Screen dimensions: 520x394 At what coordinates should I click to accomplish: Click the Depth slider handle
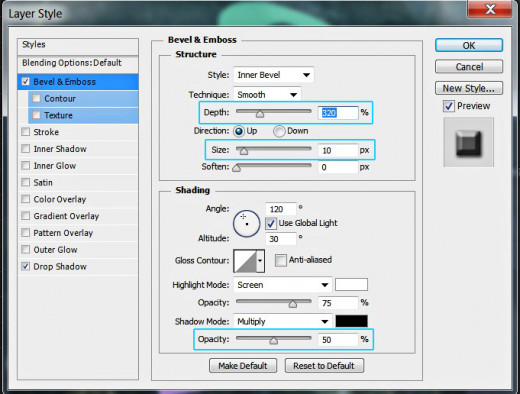[x=260, y=114]
